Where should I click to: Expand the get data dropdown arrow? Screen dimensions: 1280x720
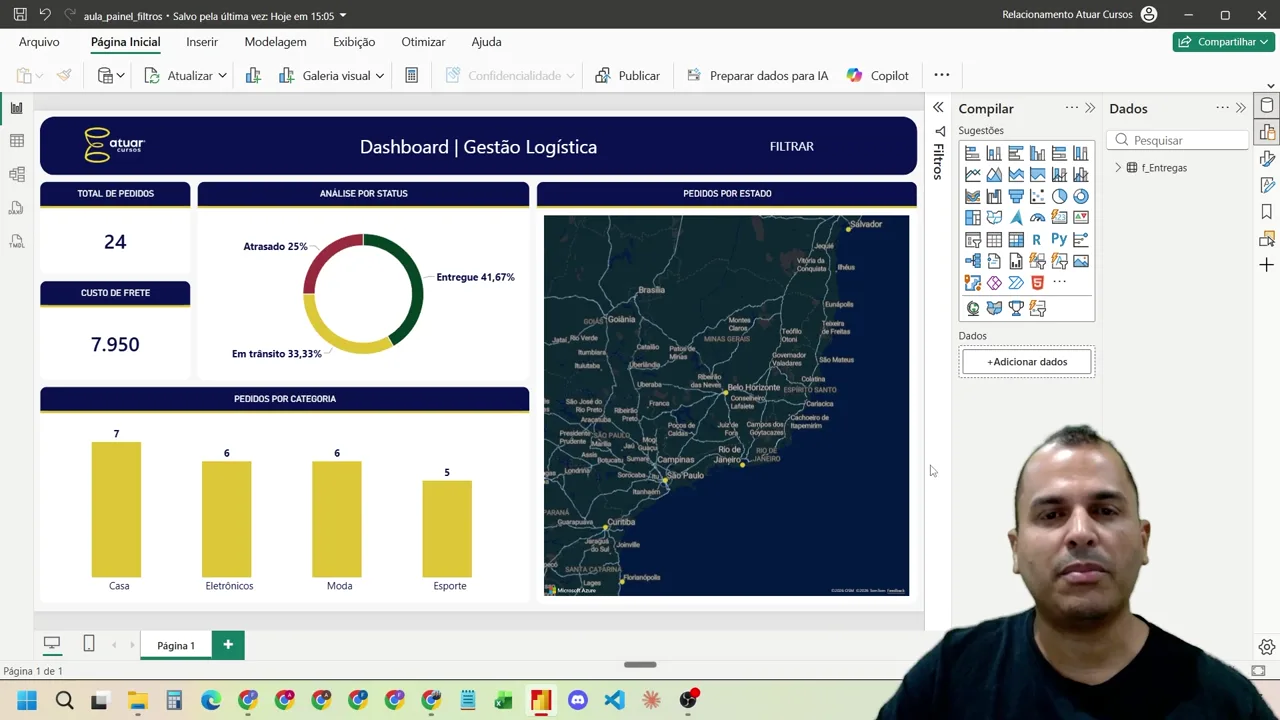coord(120,76)
